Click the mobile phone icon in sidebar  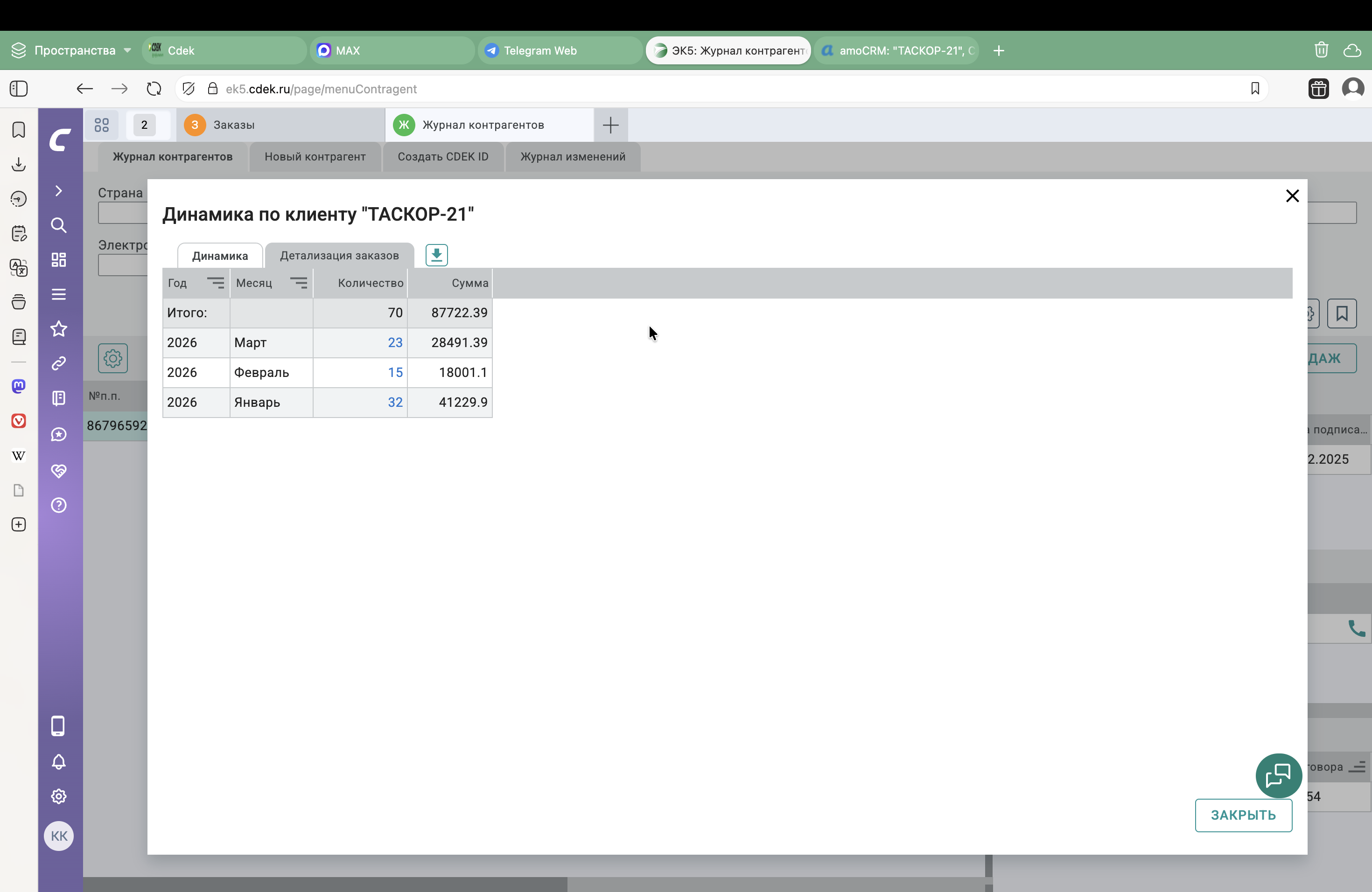tap(58, 726)
